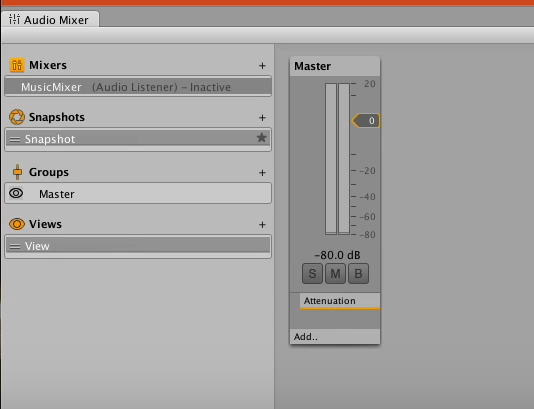This screenshot has width=534, height=409.
Task: Click the -60 dB scale label
Action: click(x=367, y=217)
